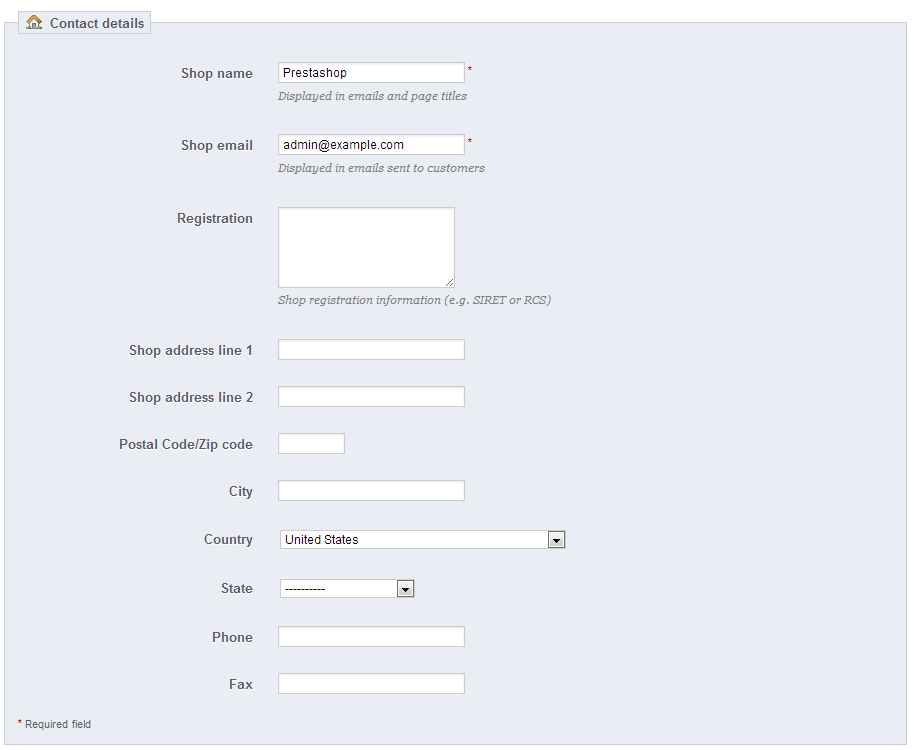Focus the Postal Code/Zip code field

coord(311,444)
